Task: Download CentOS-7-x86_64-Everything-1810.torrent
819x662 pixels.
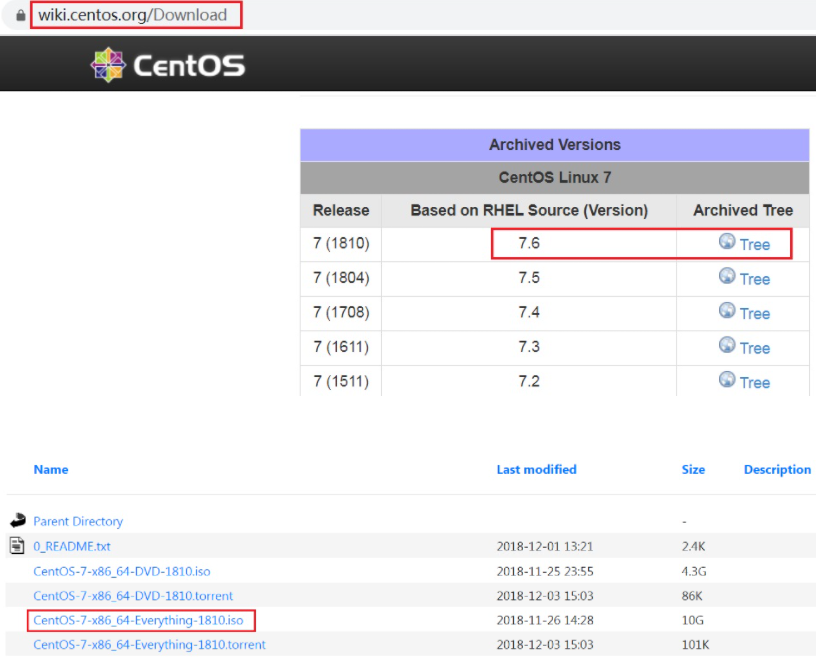Action: click(149, 645)
